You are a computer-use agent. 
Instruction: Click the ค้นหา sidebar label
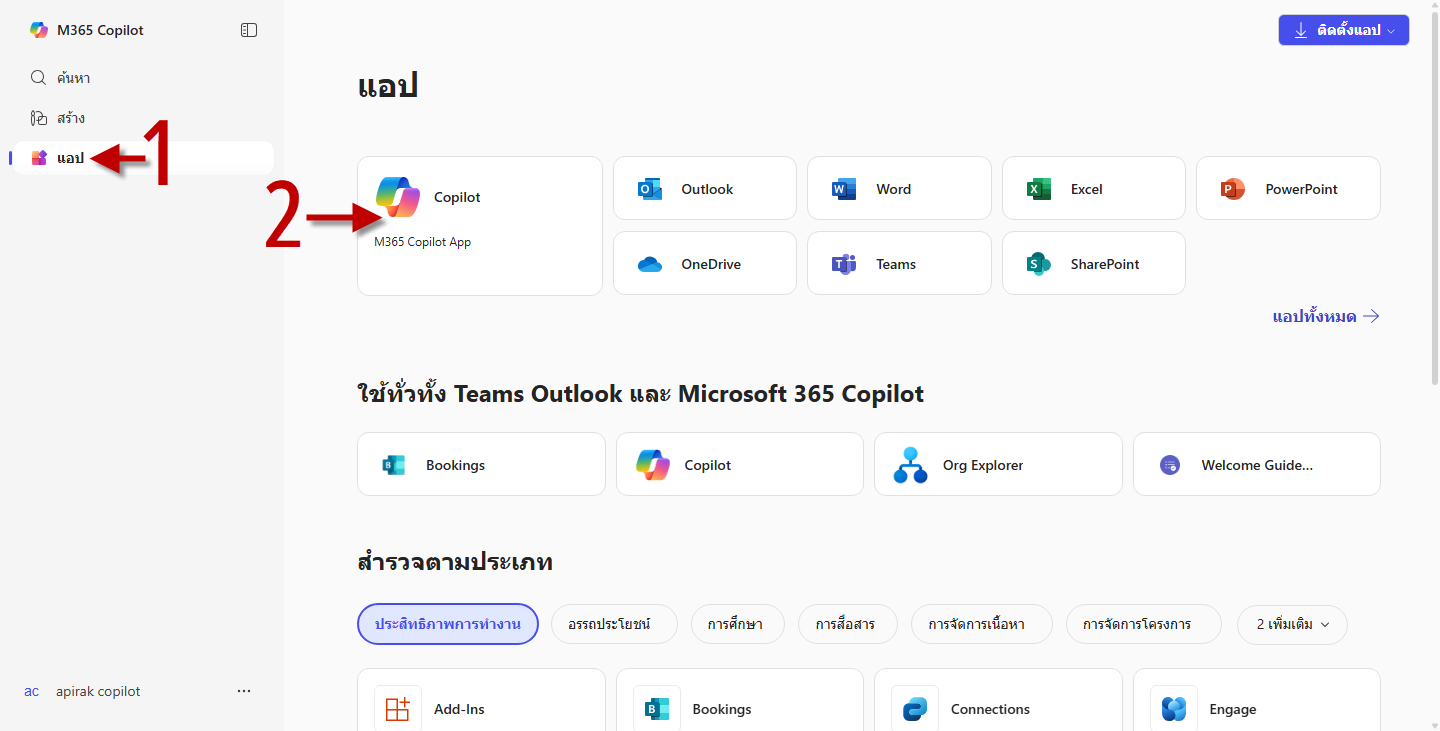[74, 78]
